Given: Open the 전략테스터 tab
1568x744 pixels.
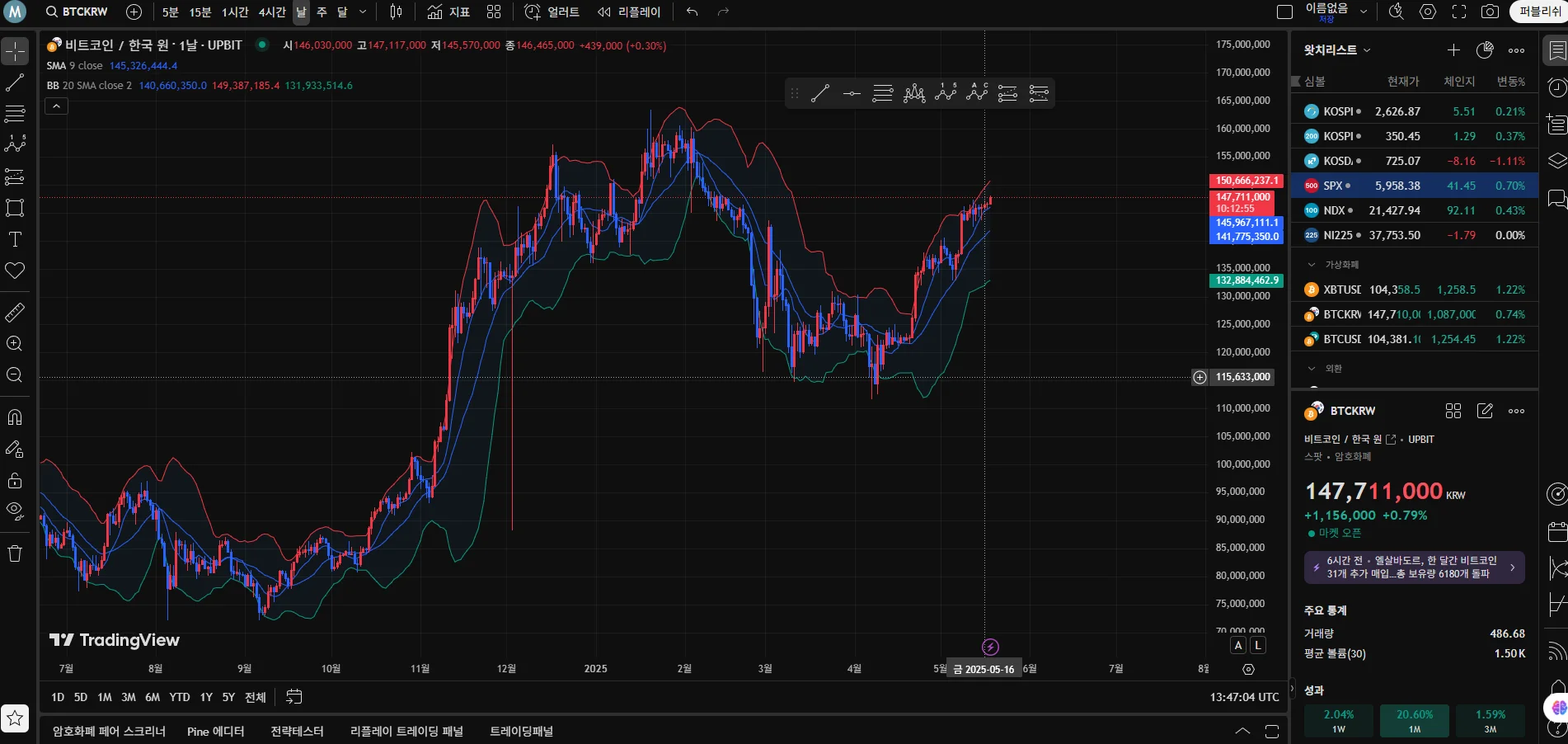Looking at the screenshot, I should click(297, 732).
